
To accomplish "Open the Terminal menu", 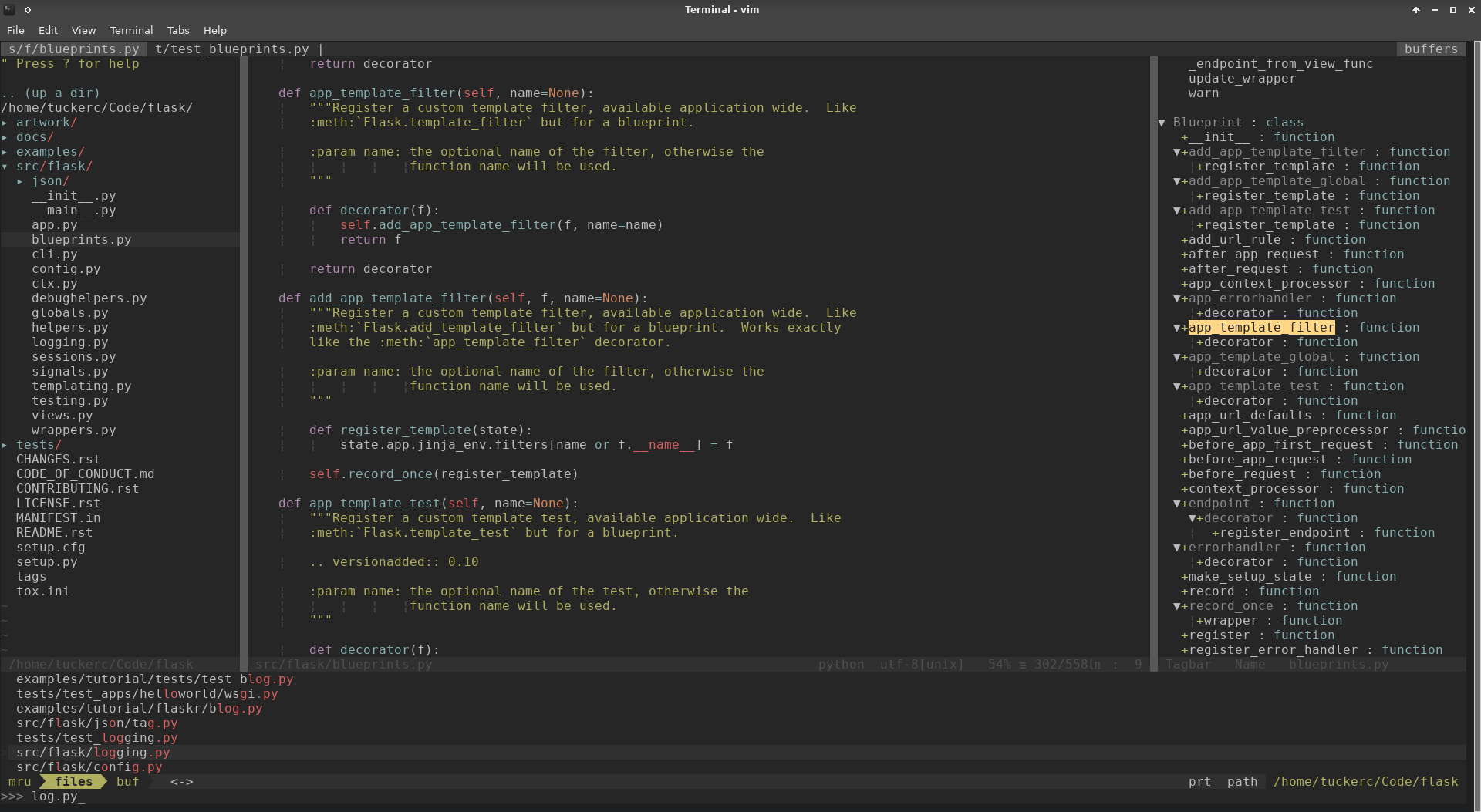I will [x=131, y=30].
